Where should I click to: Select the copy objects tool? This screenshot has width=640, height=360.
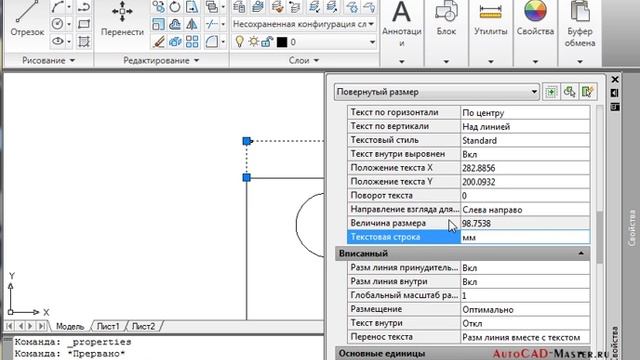click(158, 7)
